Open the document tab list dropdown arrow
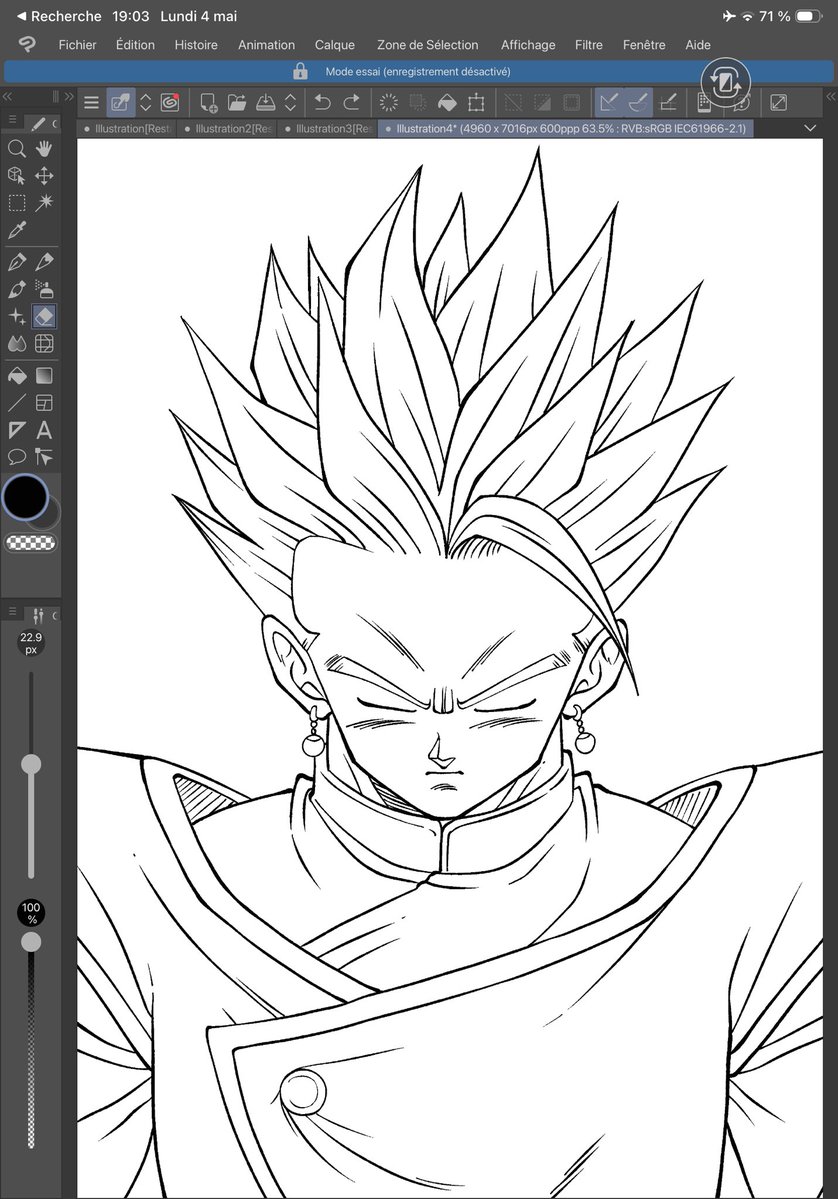 [x=810, y=128]
